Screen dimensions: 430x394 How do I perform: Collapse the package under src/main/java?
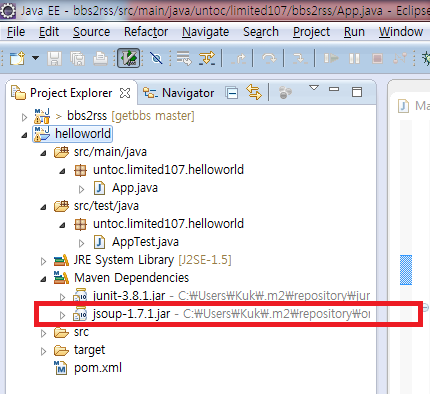pyautogui.click(x=62, y=171)
